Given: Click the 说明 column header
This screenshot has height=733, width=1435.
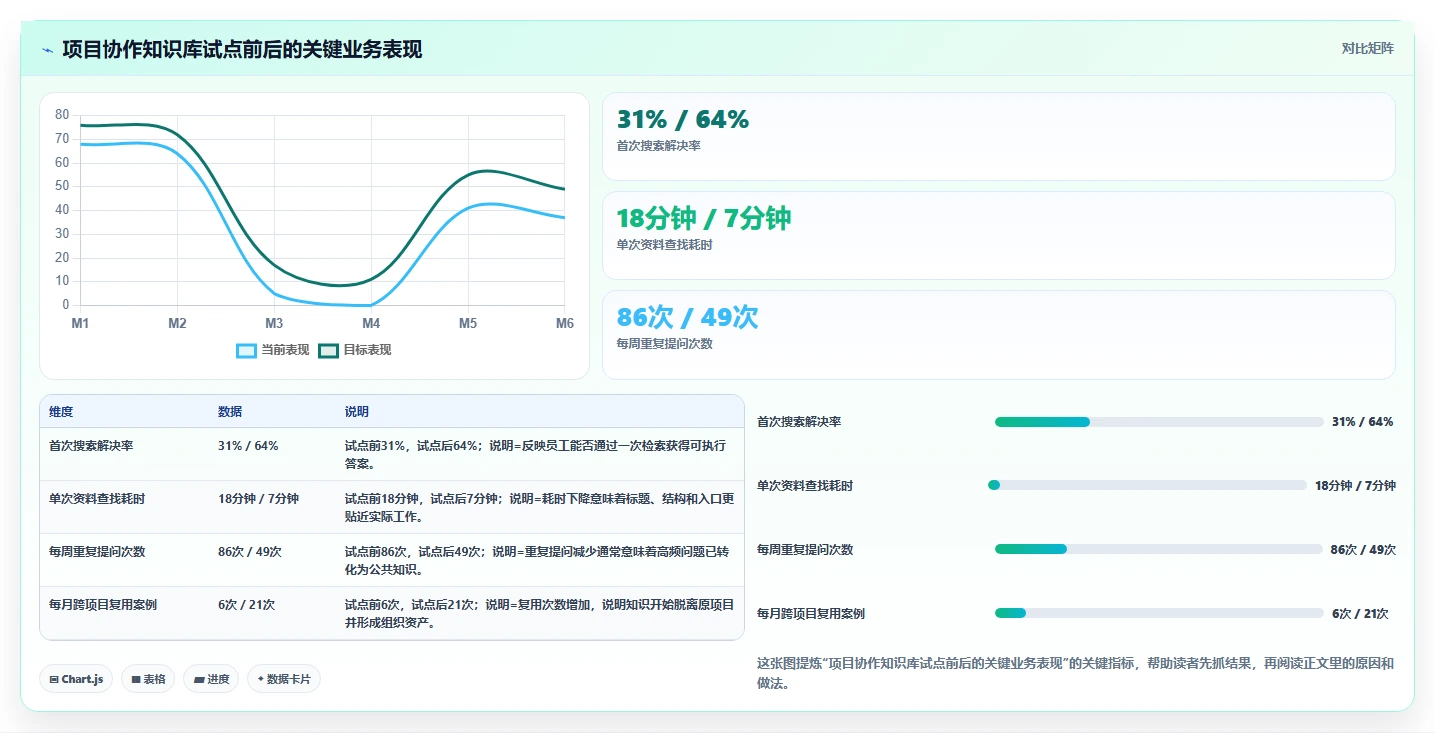Looking at the screenshot, I should click(x=357, y=412).
